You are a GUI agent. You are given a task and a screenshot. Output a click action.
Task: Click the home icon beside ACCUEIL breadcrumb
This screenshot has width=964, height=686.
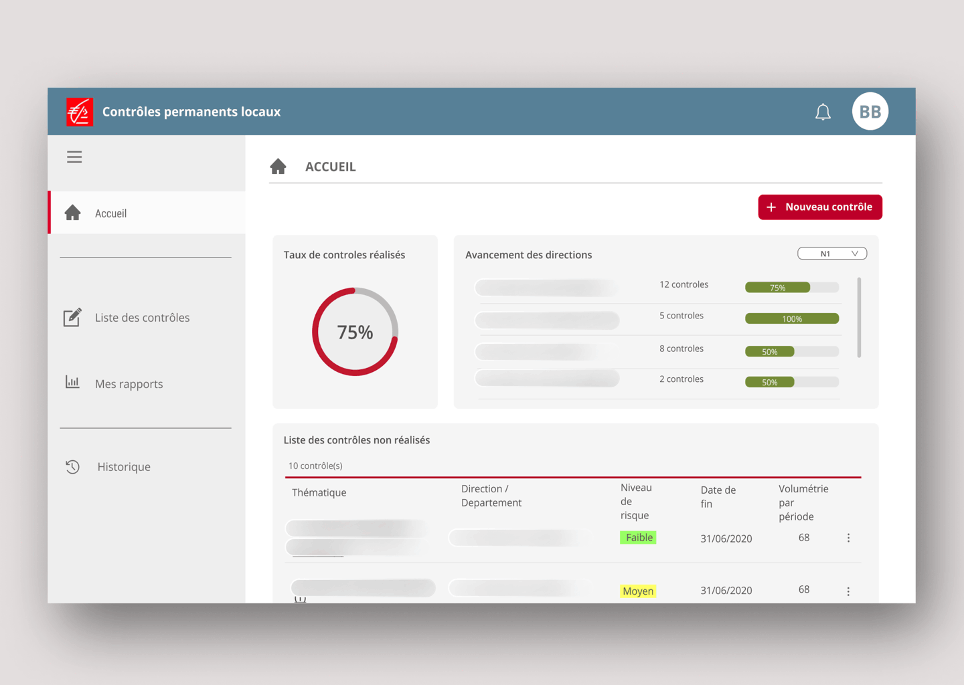(278, 167)
